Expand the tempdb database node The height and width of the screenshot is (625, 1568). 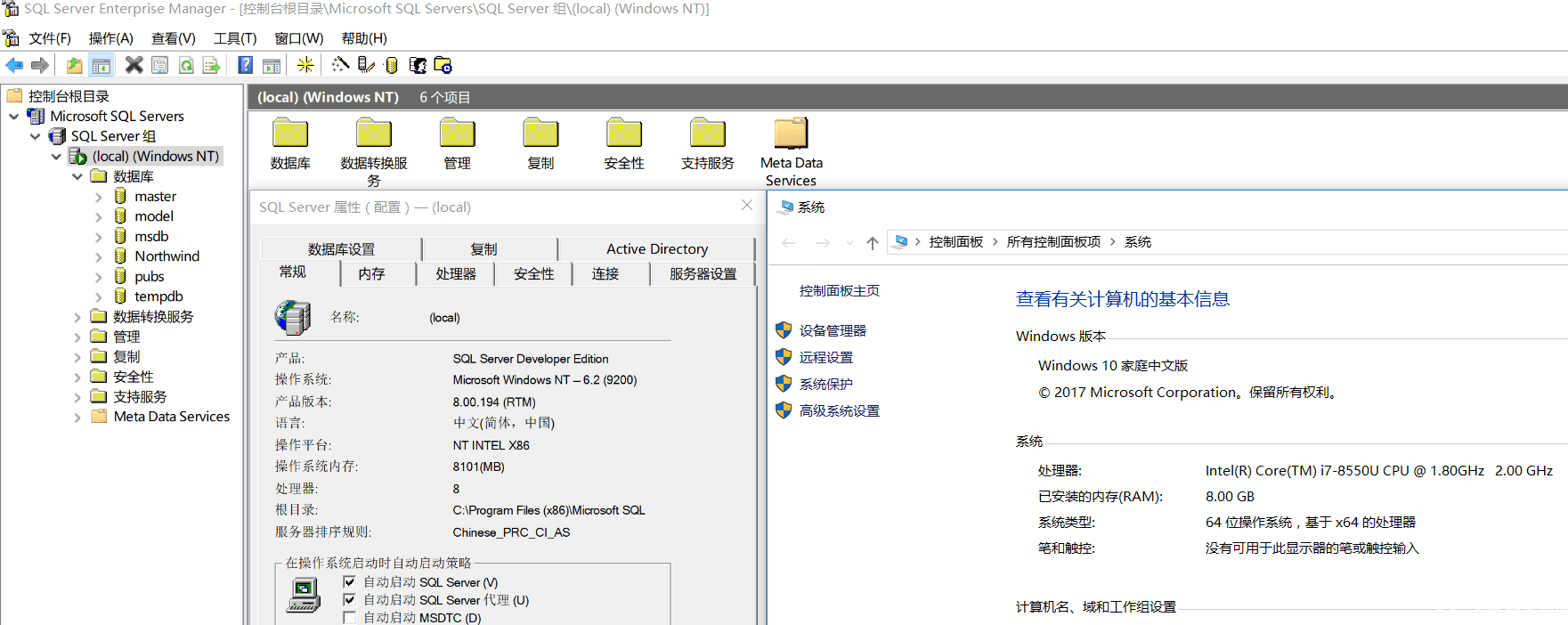pos(99,296)
